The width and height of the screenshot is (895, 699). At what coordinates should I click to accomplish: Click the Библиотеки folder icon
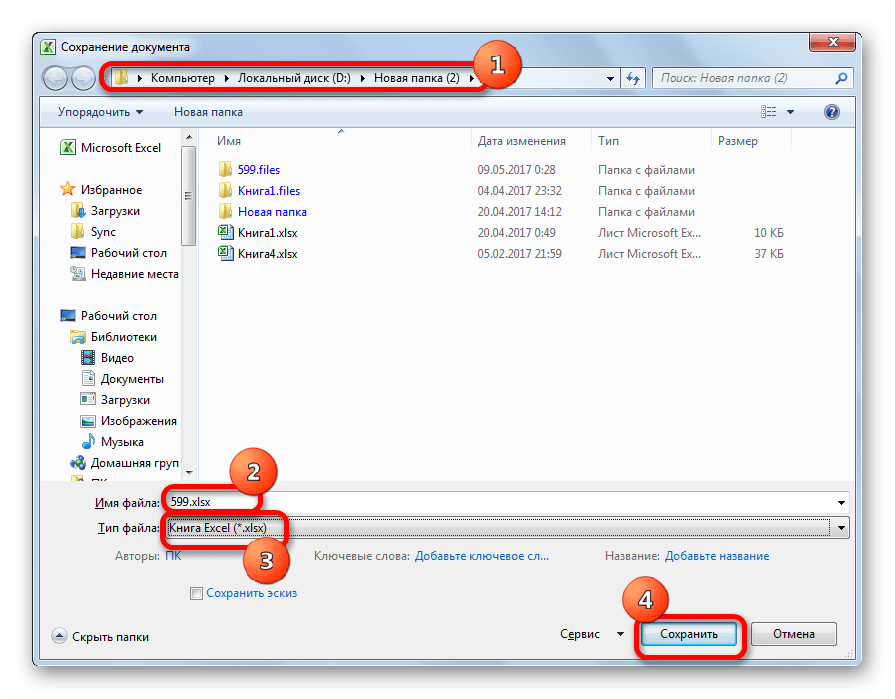tap(78, 337)
